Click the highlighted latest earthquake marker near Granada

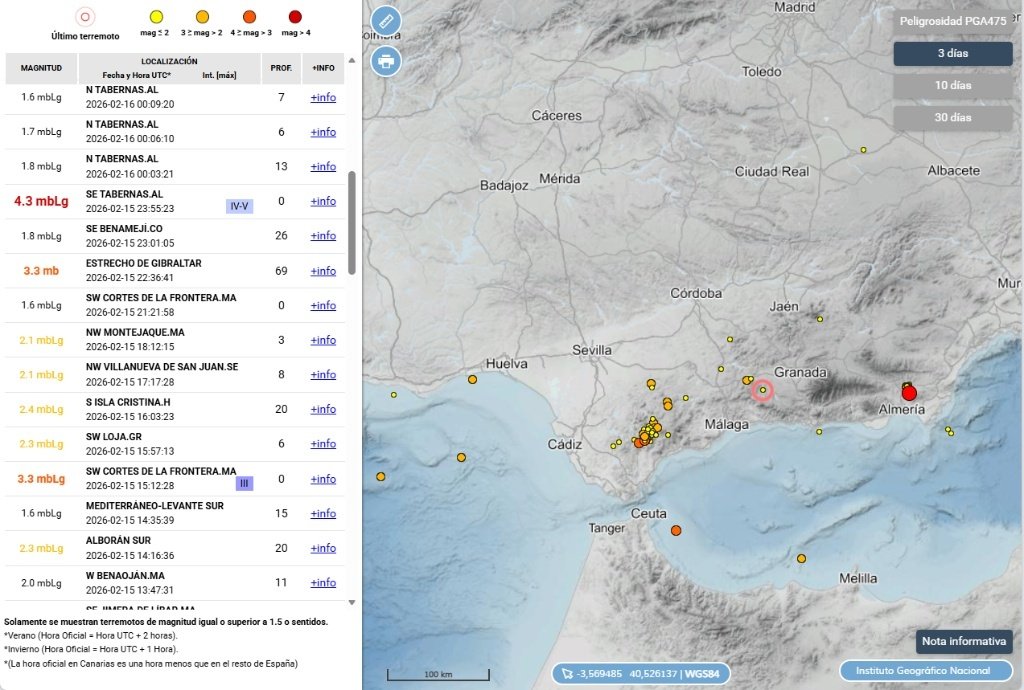pyautogui.click(x=763, y=392)
